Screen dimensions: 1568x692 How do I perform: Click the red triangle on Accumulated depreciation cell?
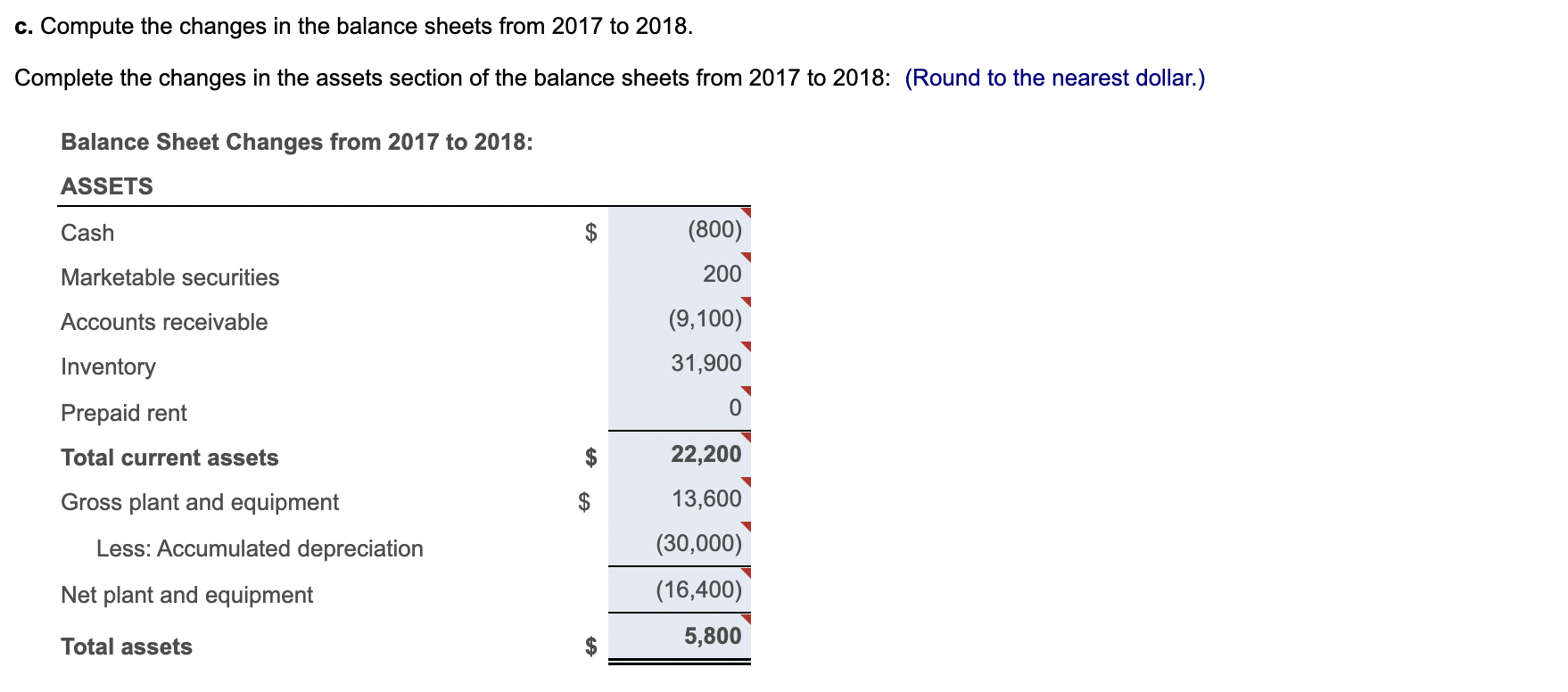(746, 526)
